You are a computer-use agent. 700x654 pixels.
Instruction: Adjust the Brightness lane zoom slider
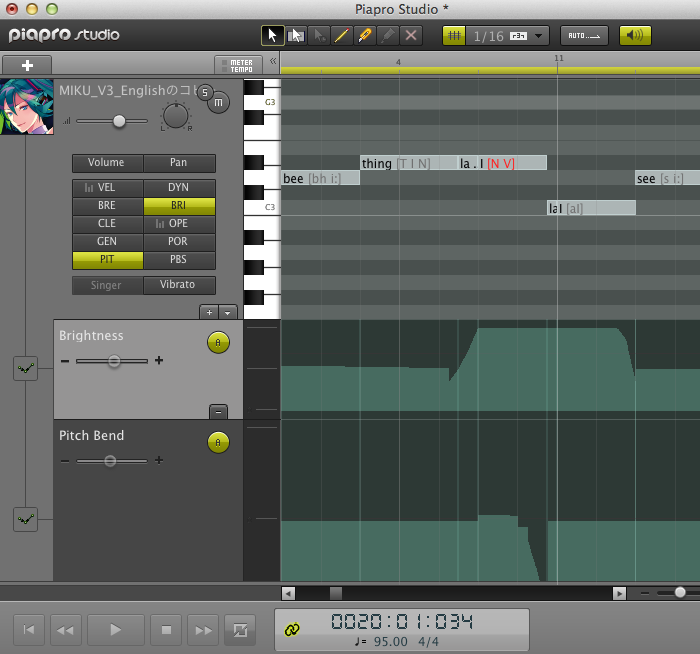pyautogui.click(x=114, y=361)
